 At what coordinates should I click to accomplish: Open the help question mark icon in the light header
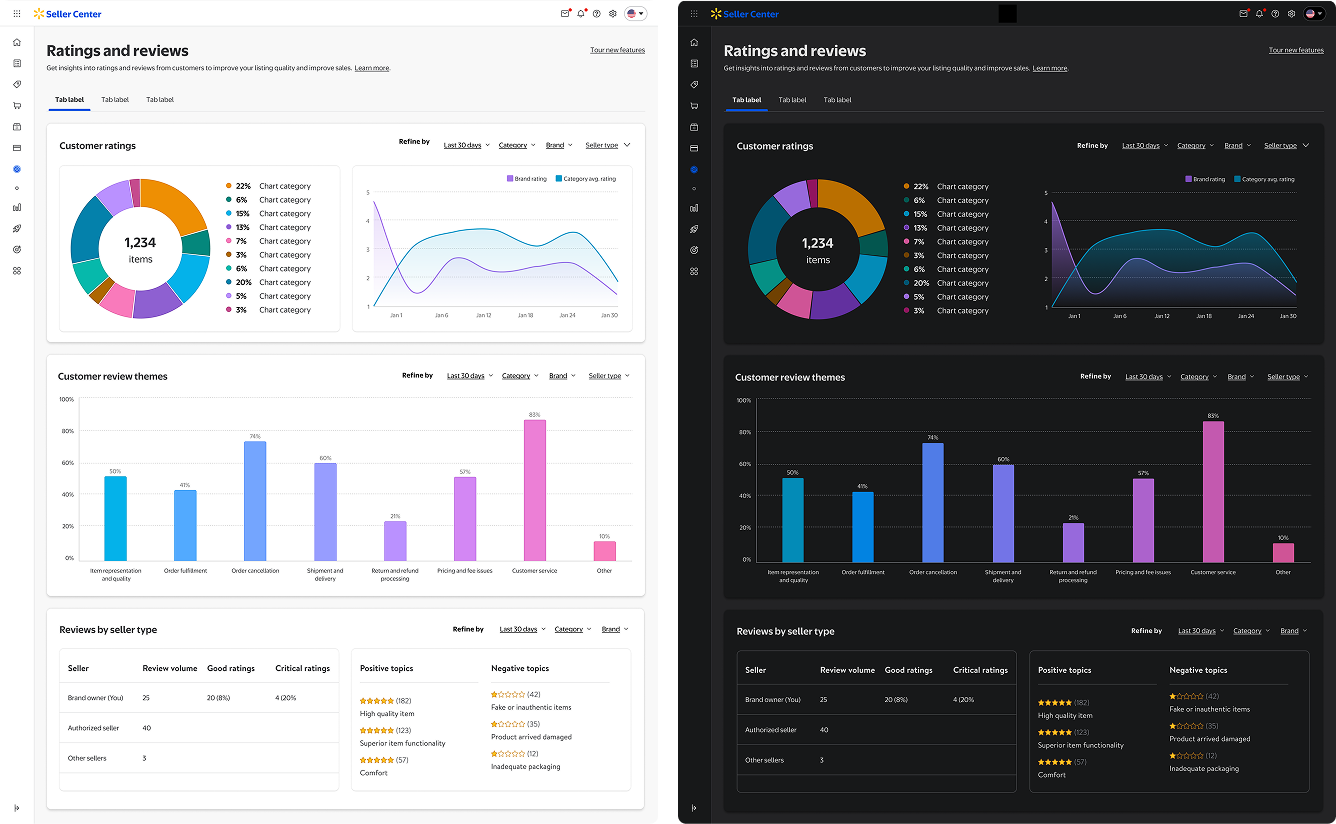(x=597, y=14)
